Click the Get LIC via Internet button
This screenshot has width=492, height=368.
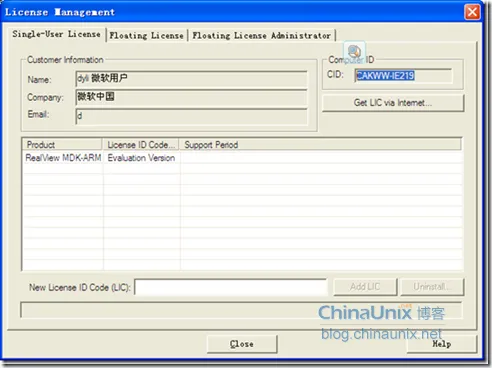(x=393, y=103)
